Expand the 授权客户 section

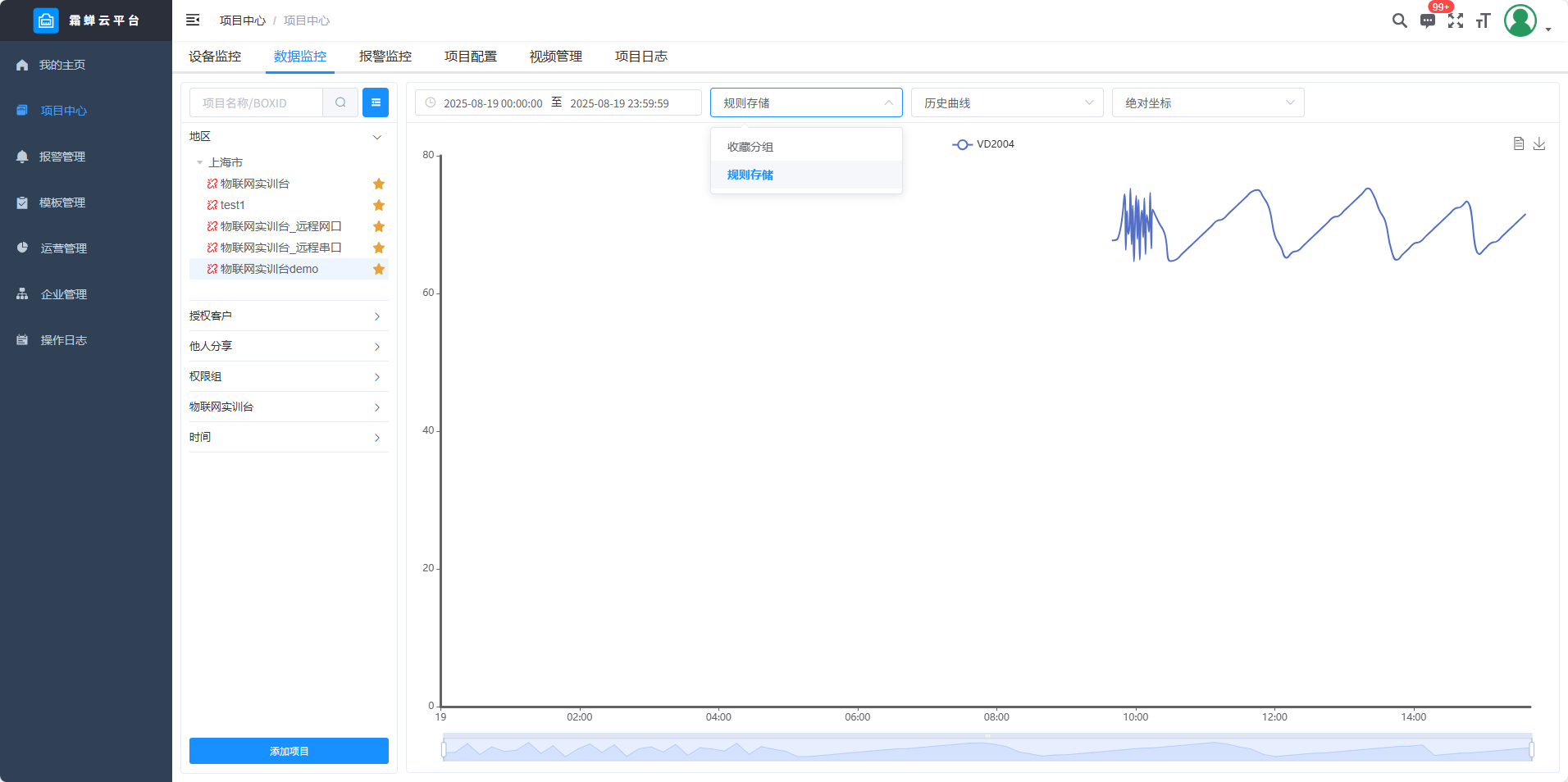pos(288,316)
